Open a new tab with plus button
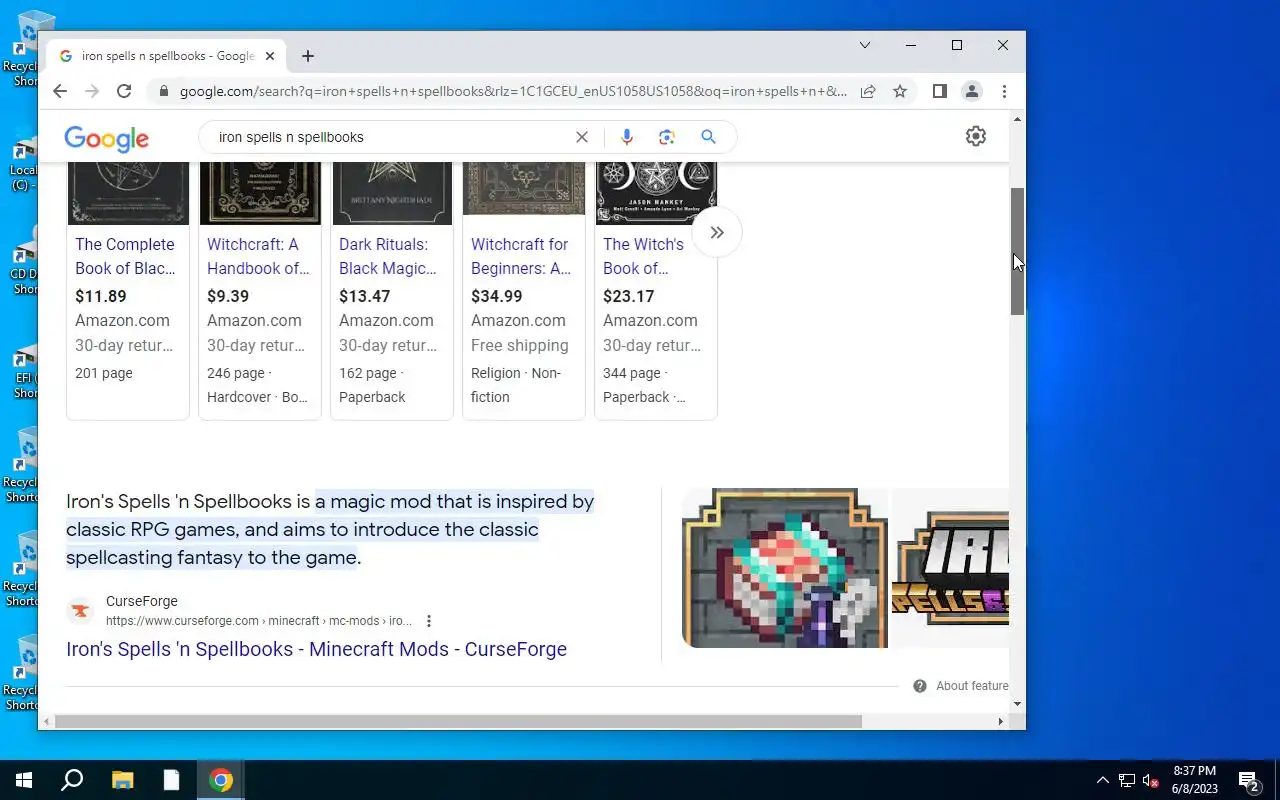 coord(308,56)
